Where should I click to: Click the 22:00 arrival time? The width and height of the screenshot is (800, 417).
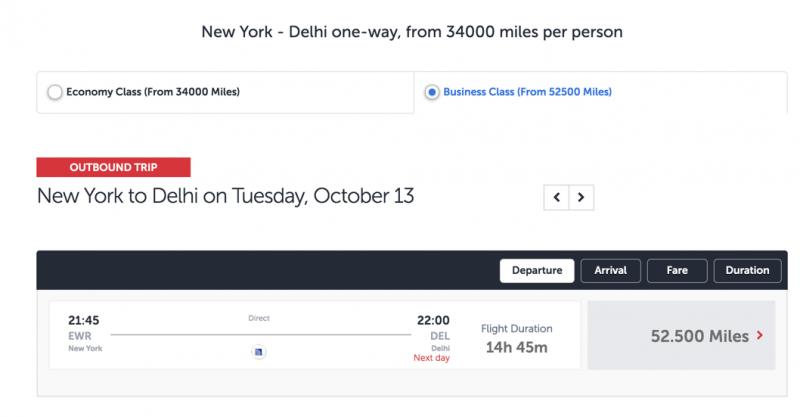coord(433,321)
